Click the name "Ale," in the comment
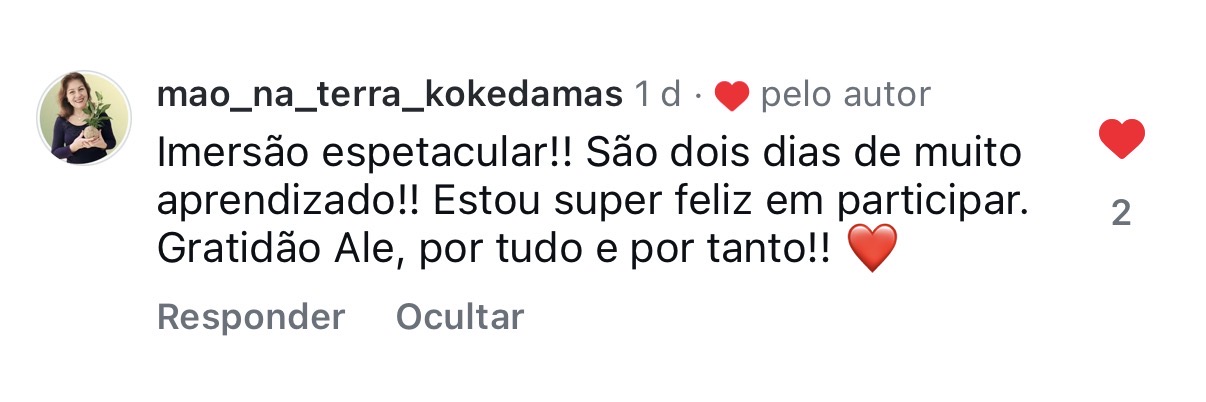This screenshot has height=402, width=1206. coord(374,247)
